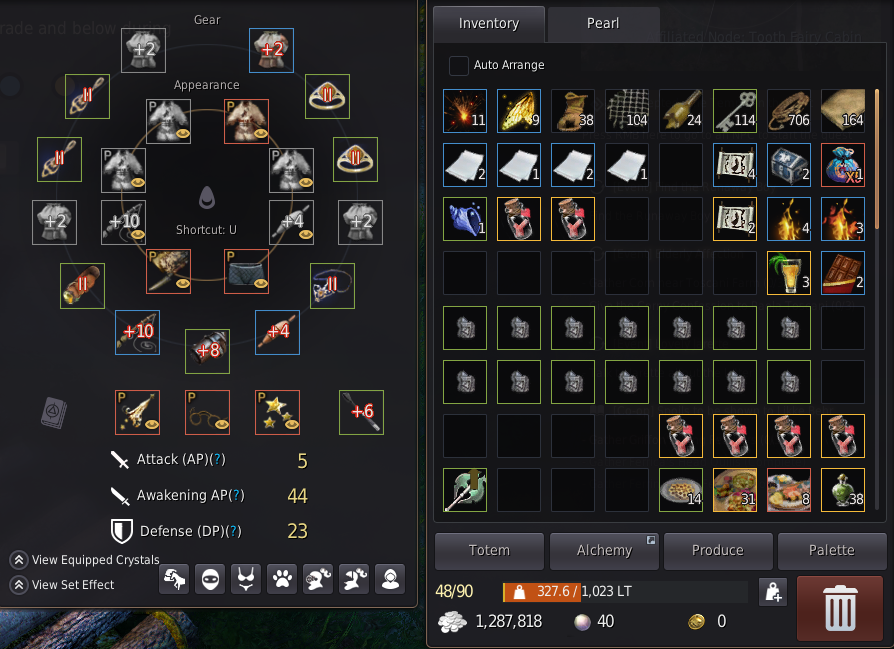
Task: Click the chocolate bar item in inventory
Action: 843,273
